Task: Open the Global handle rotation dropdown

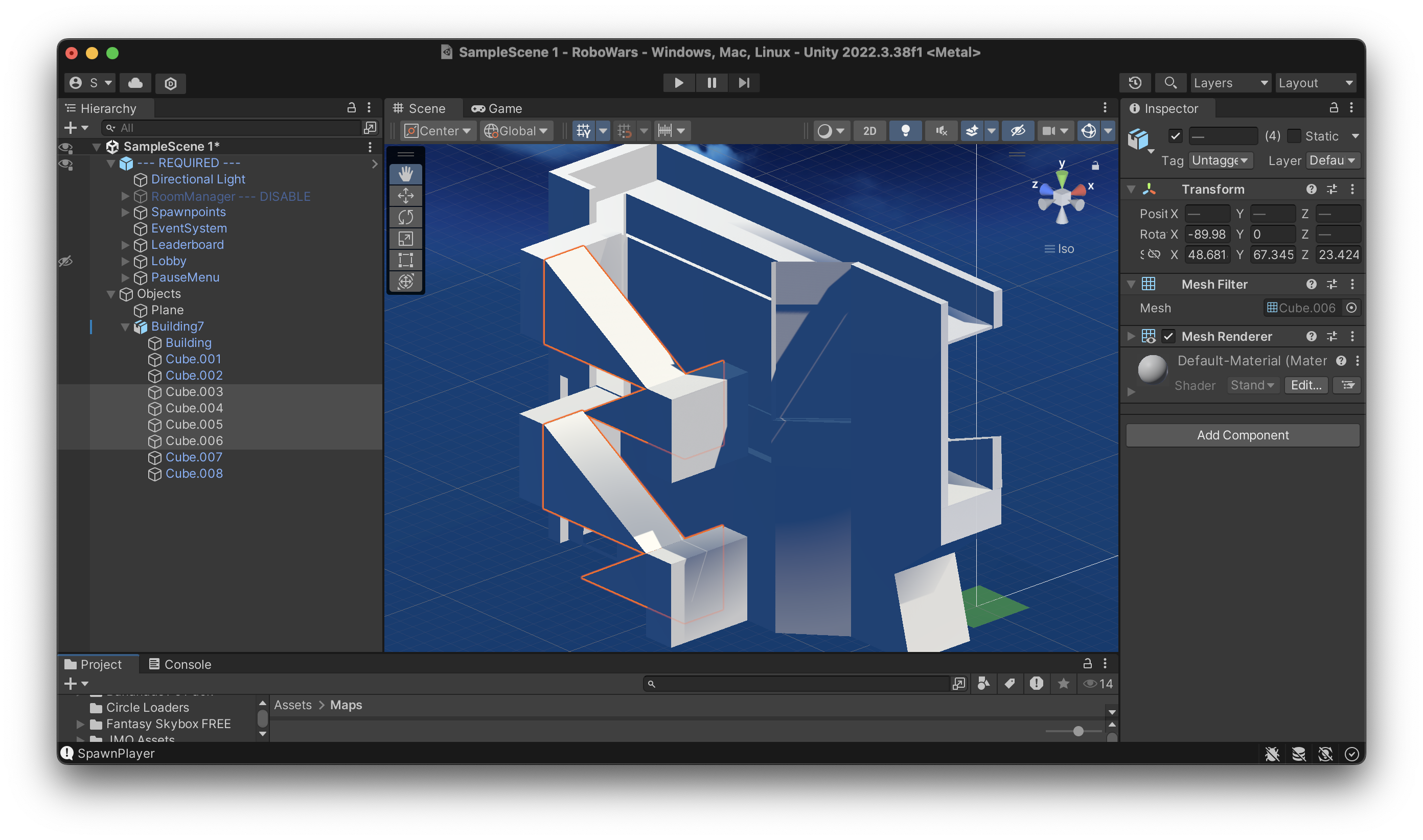Action: point(516,131)
